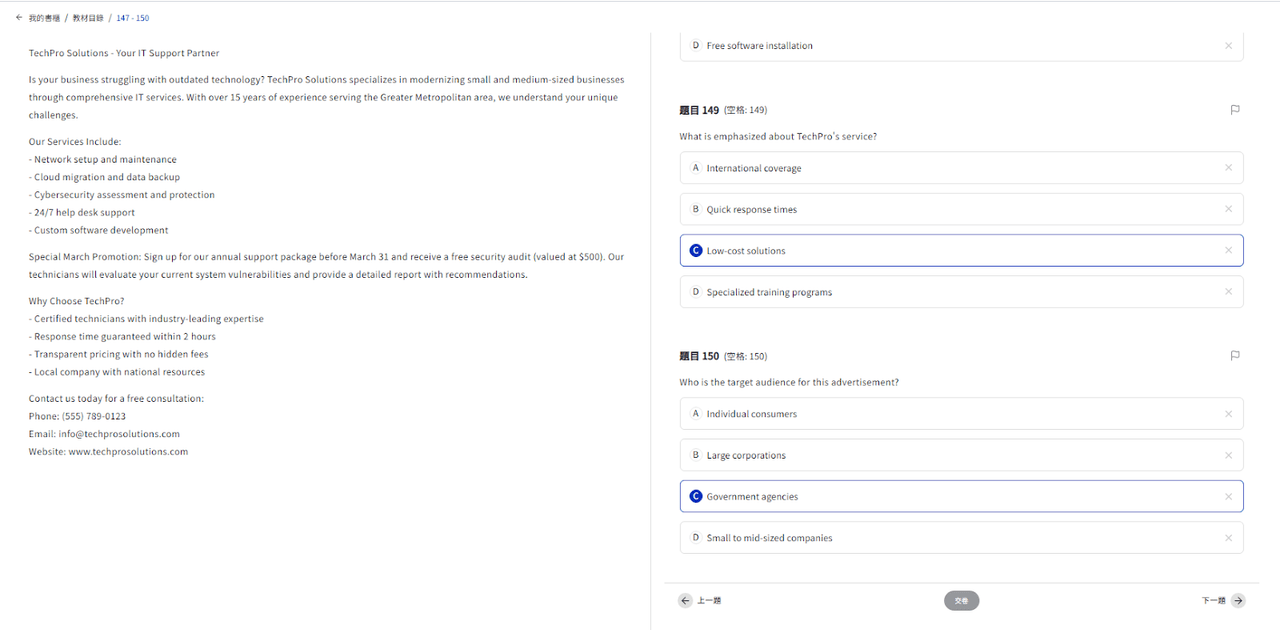Eliminate 'Large corporations' using its X icon

pyautogui.click(x=1228, y=455)
